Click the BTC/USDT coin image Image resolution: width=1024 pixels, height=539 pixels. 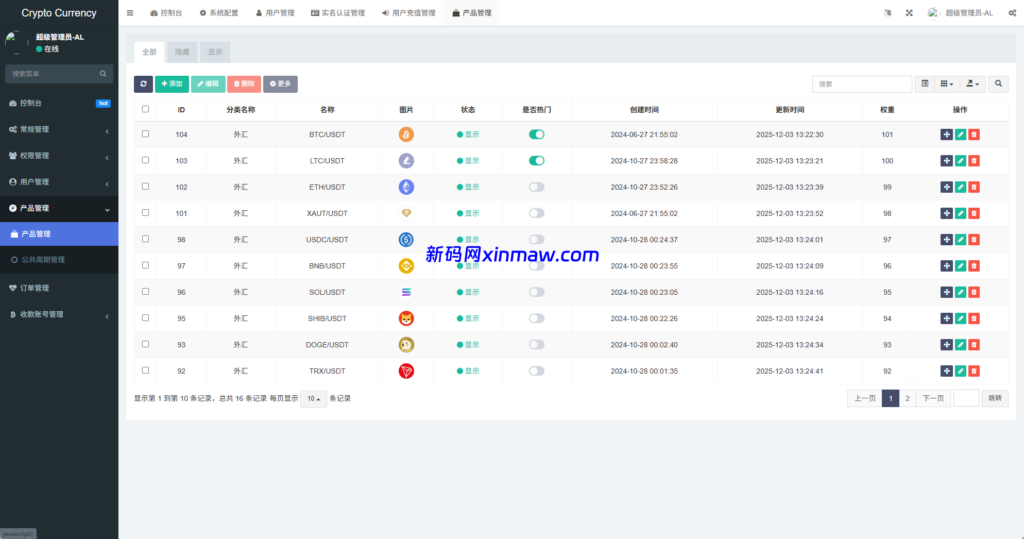click(406, 135)
